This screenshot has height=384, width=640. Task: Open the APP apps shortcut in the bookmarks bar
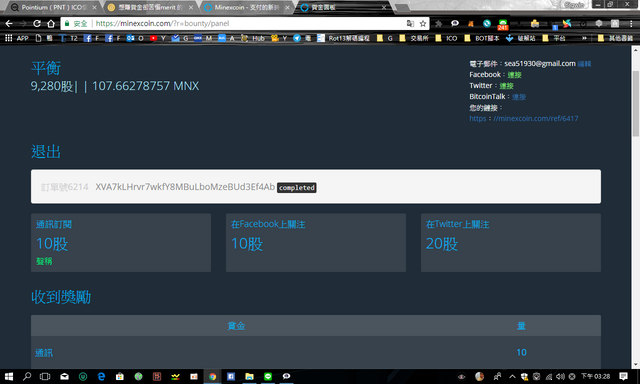point(17,38)
